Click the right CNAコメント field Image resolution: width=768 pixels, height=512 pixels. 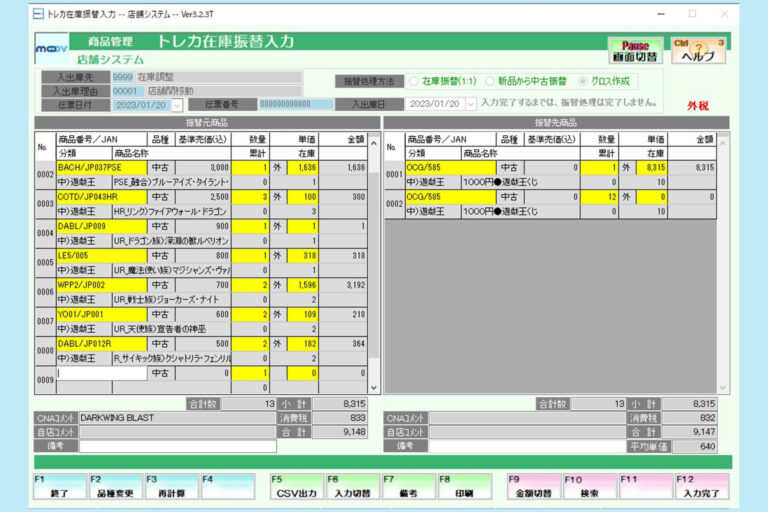(x=528, y=418)
